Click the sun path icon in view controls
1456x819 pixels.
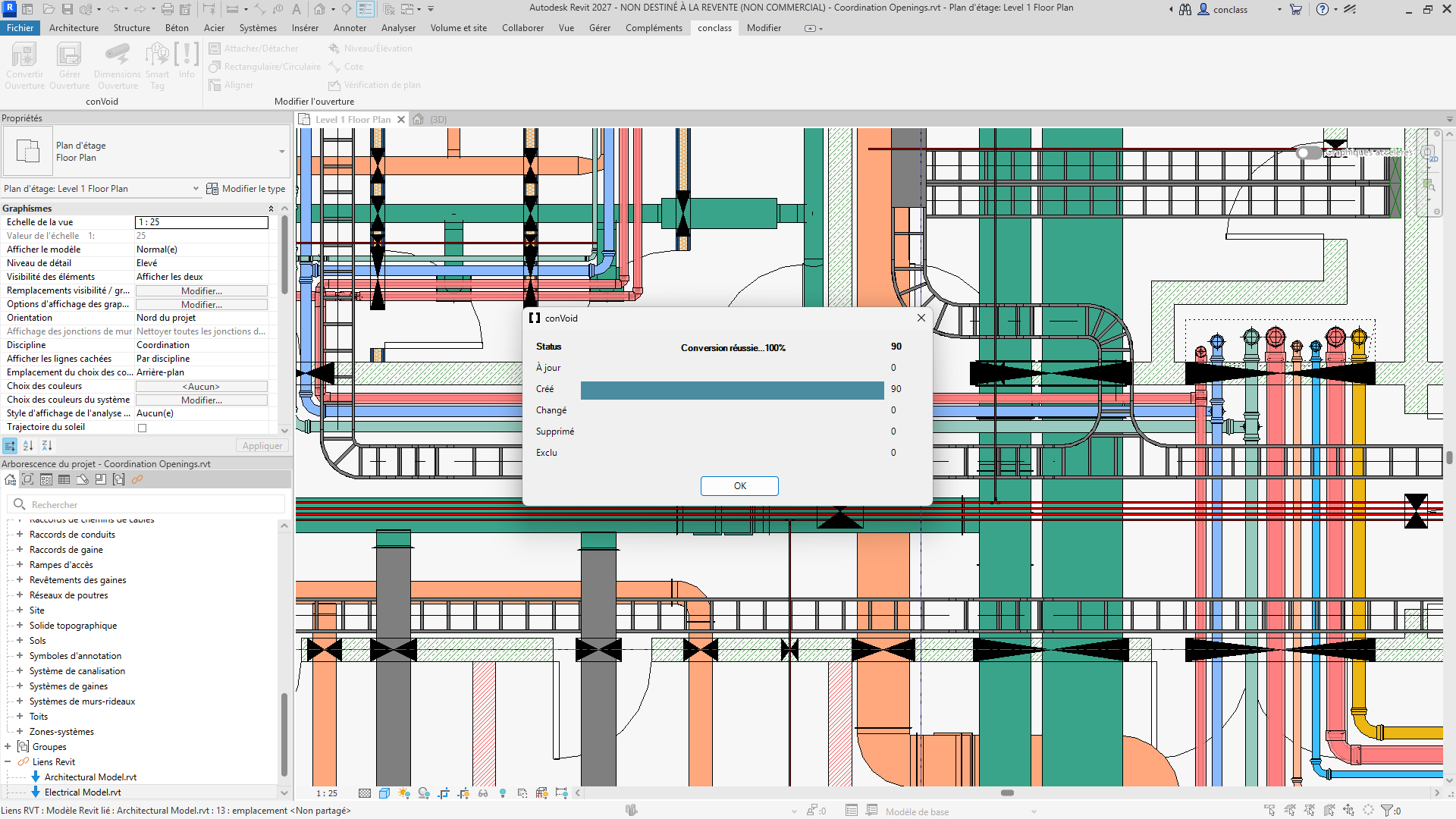pyautogui.click(x=404, y=793)
